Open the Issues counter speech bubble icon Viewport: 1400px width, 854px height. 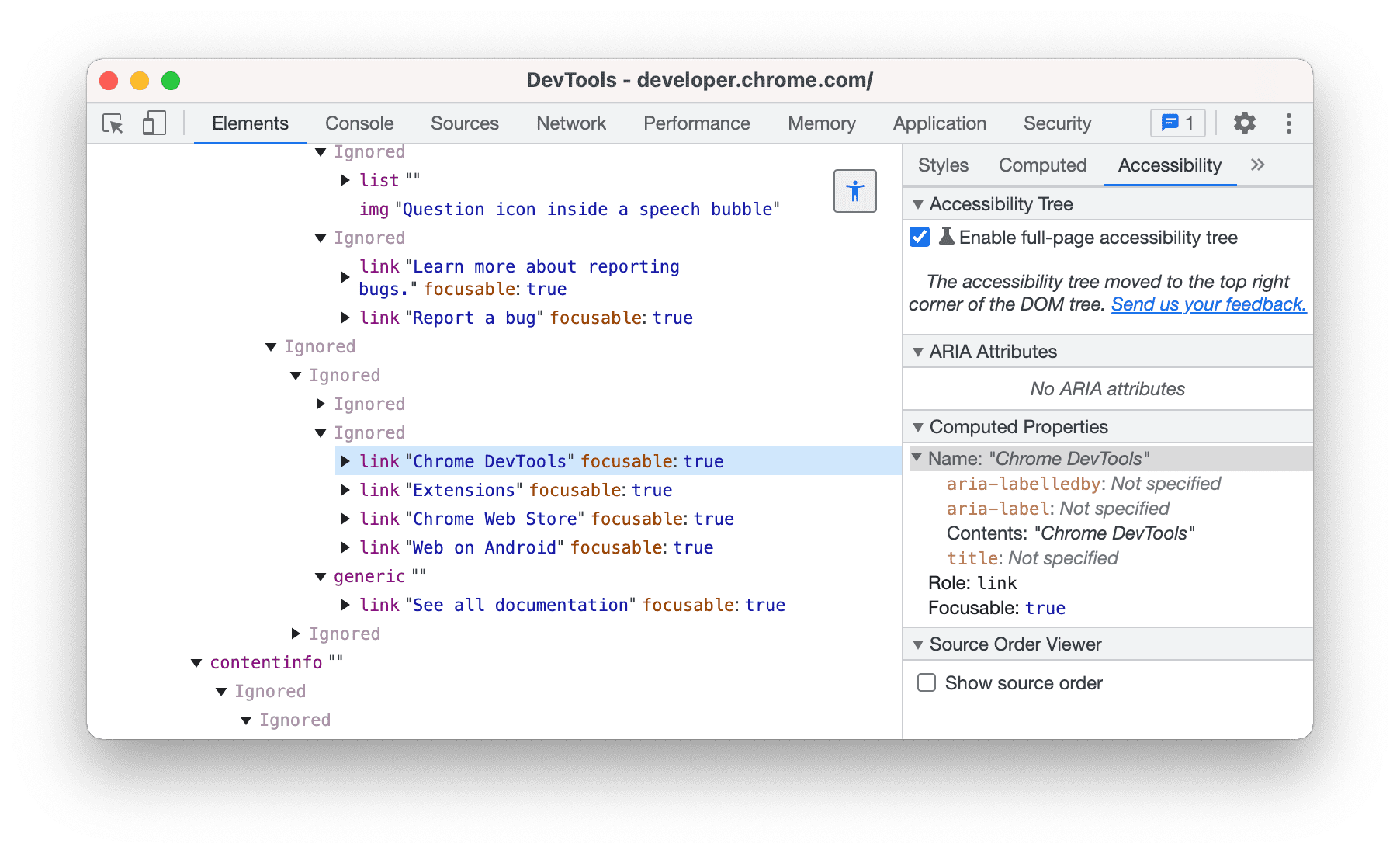point(1176,123)
